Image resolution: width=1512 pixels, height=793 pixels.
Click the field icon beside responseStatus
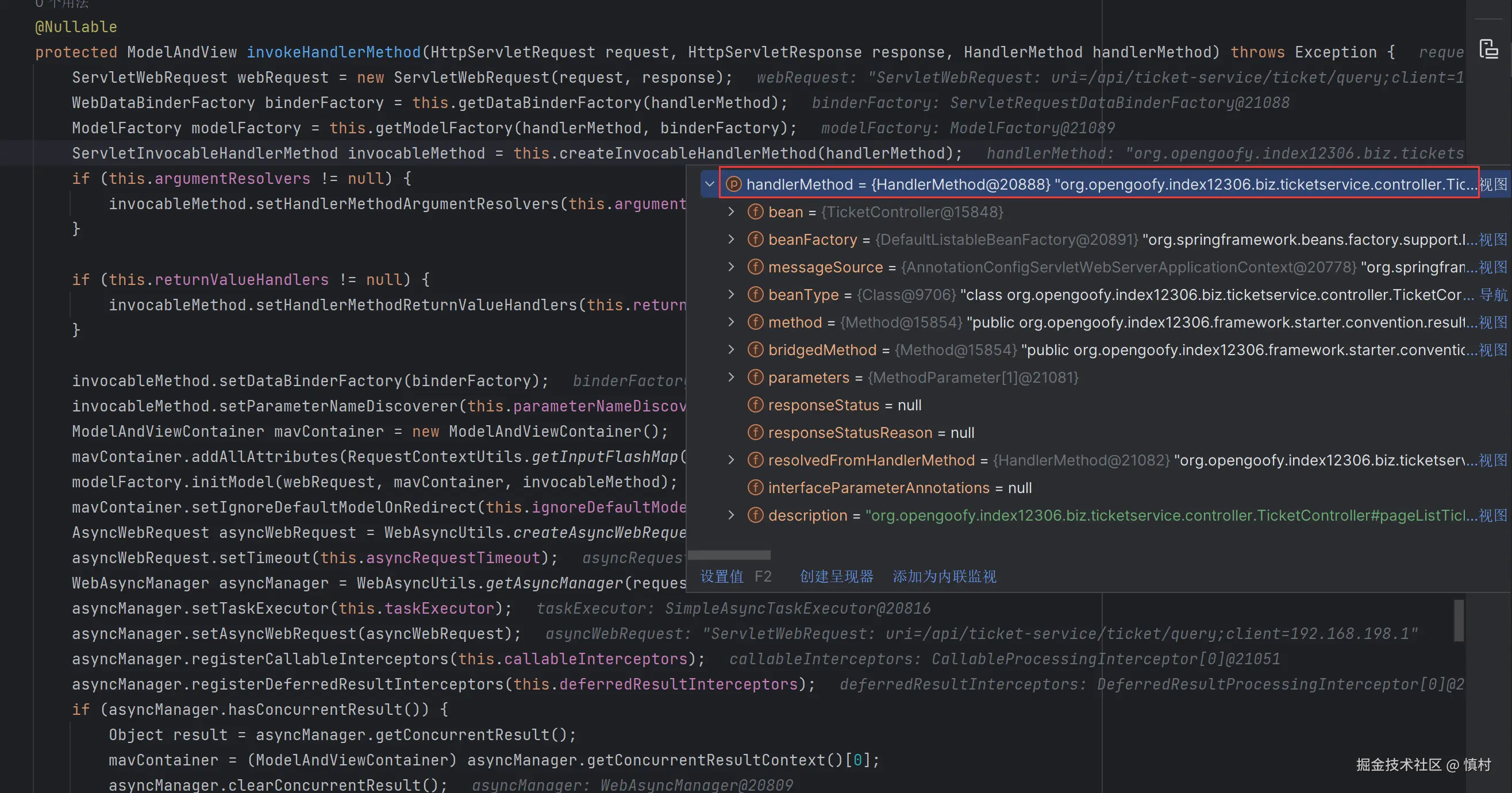pyautogui.click(x=755, y=405)
